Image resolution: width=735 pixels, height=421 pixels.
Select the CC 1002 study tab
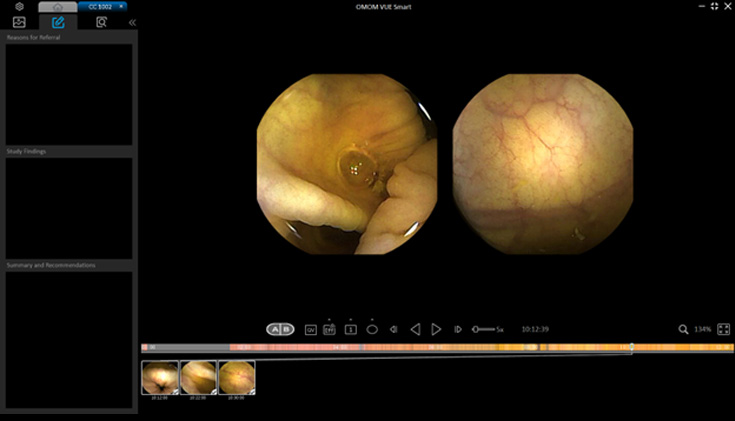pos(100,7)
